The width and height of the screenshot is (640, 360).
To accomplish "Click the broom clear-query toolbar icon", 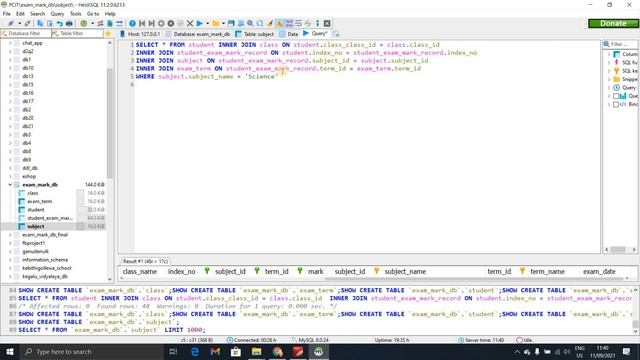I will tap(269, 23).
